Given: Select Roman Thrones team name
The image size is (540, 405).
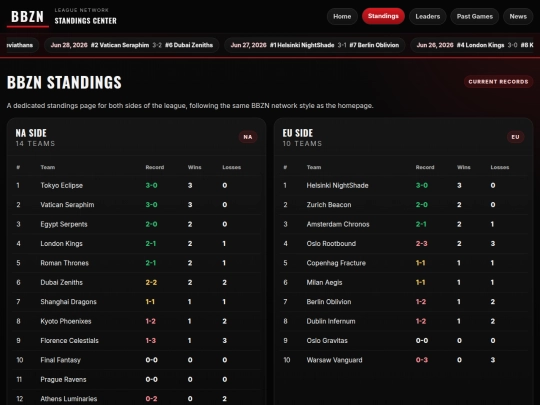Looking at the screenshot, I should [64, 263].
